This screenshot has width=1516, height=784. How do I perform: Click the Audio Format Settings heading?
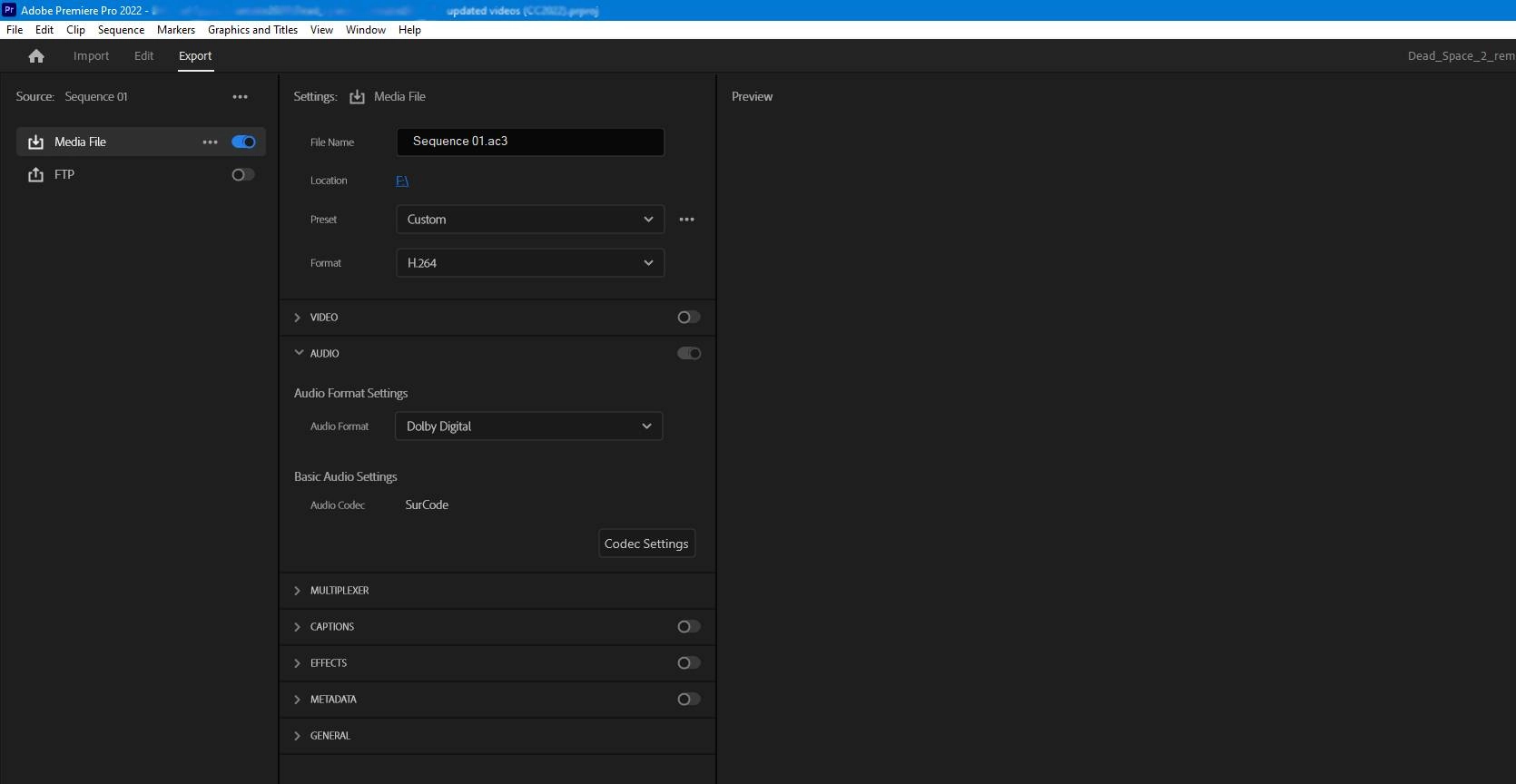coord(350,394)
